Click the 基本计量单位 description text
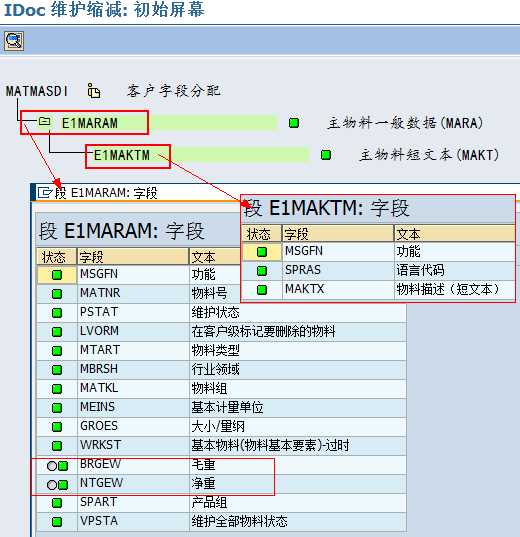 (x=227, y=407)
